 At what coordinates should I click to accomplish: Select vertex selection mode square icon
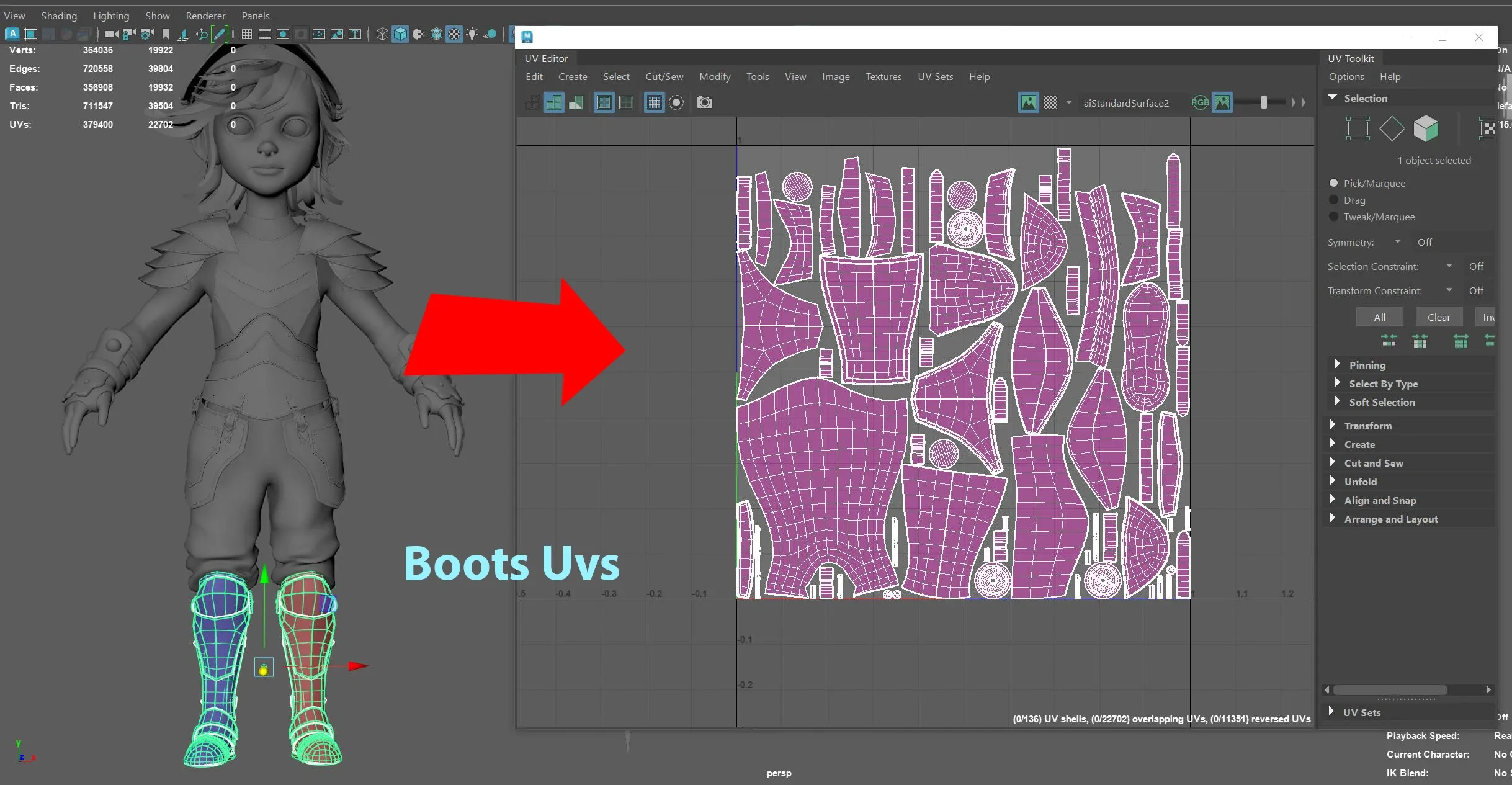(x=1358, y=128)
